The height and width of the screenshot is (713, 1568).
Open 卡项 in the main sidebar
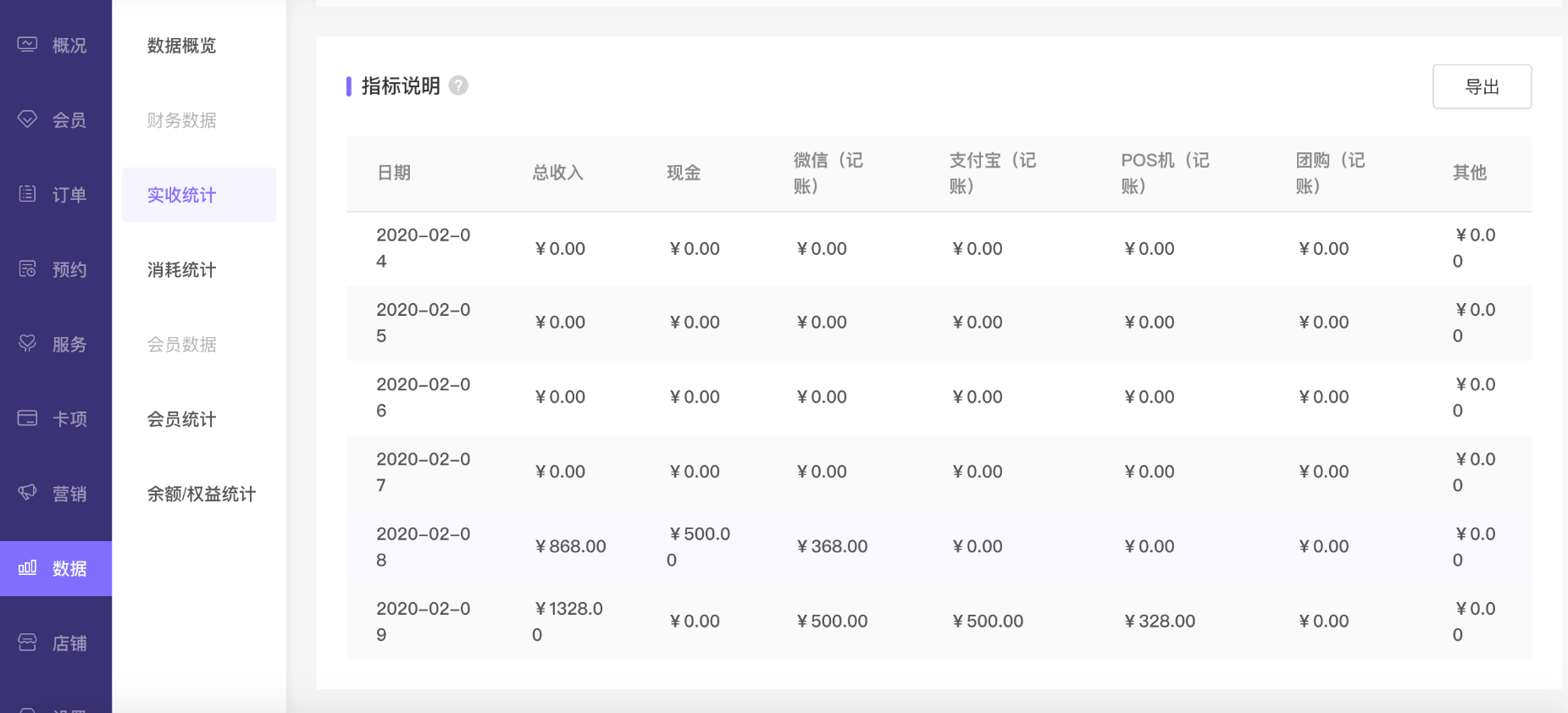56,418
